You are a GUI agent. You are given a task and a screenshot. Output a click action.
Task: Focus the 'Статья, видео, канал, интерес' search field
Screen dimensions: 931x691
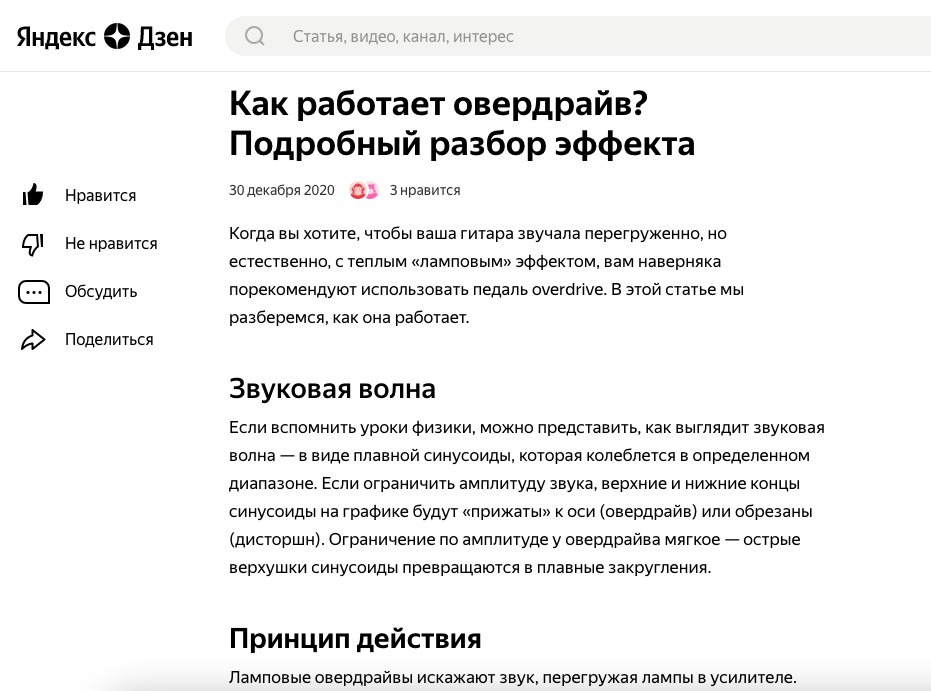coord(578,36)
